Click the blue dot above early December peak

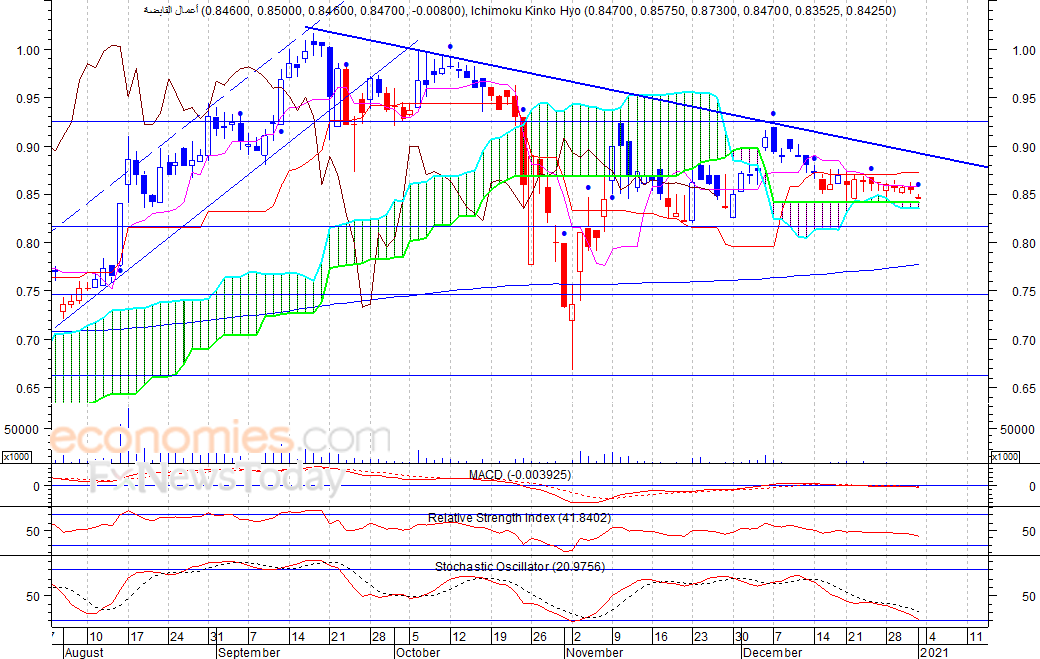pos(773,114)
